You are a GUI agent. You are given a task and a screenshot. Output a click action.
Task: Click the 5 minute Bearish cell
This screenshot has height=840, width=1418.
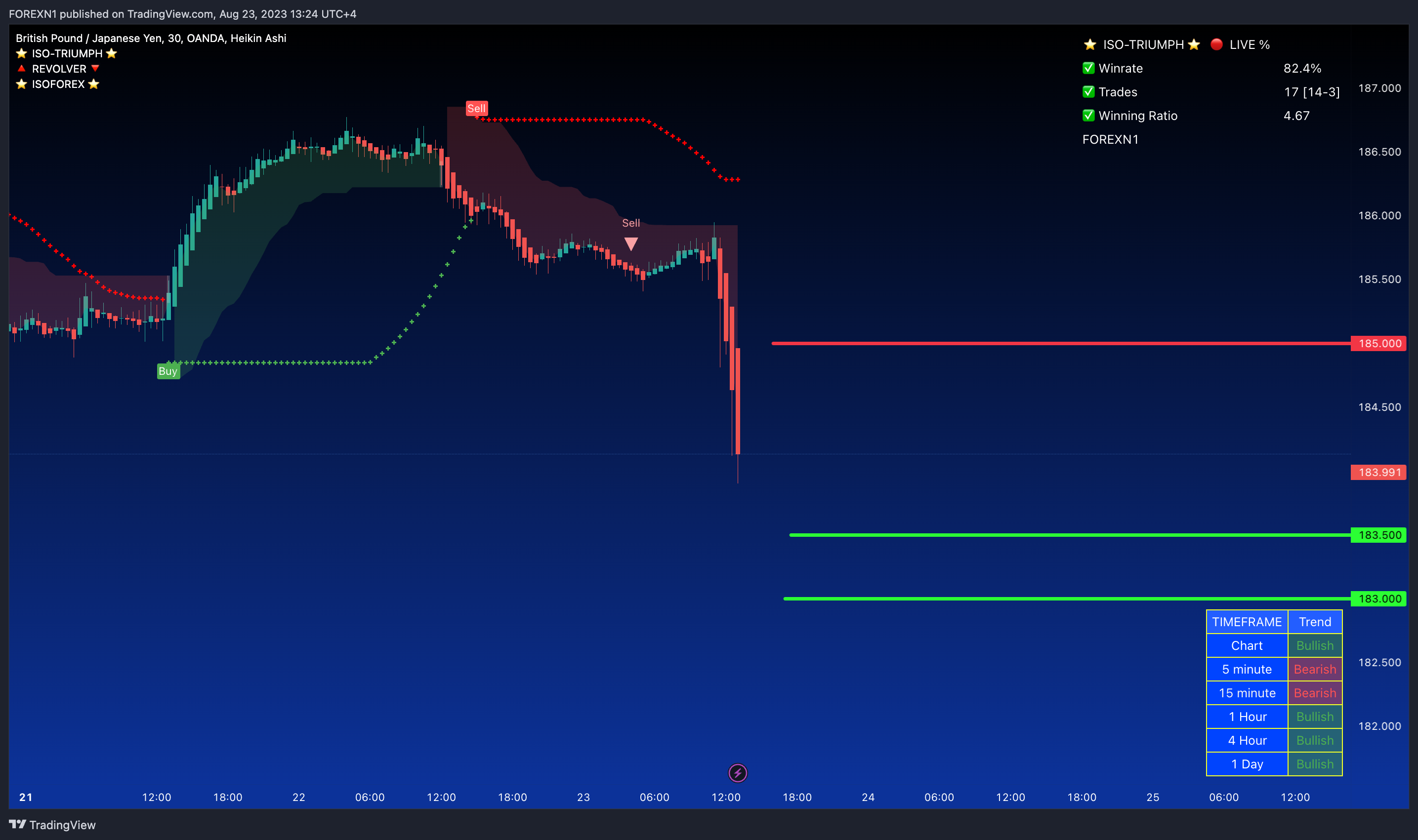click(1315, 669)
